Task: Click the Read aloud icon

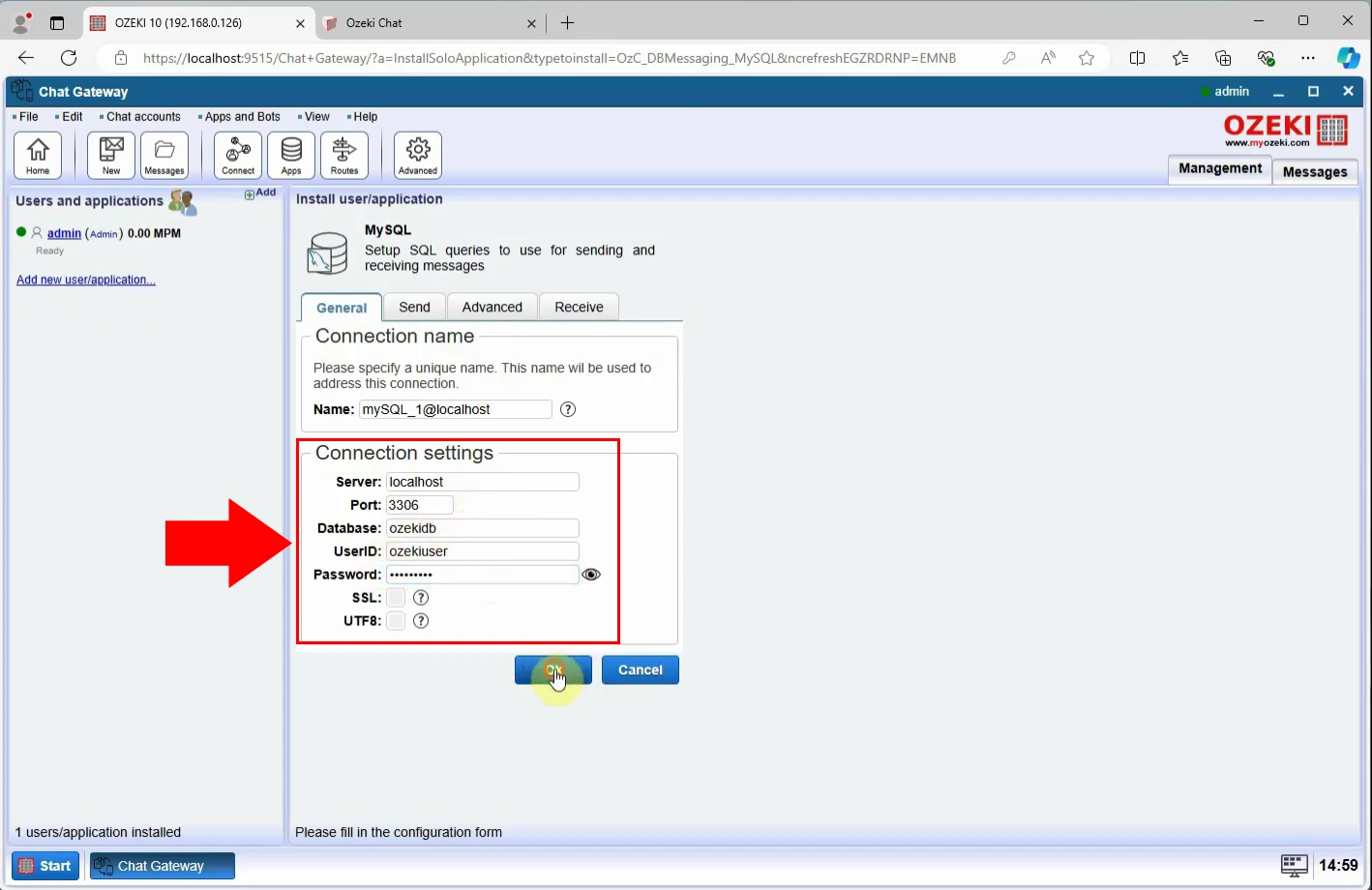Action: tap(1048, 58)
